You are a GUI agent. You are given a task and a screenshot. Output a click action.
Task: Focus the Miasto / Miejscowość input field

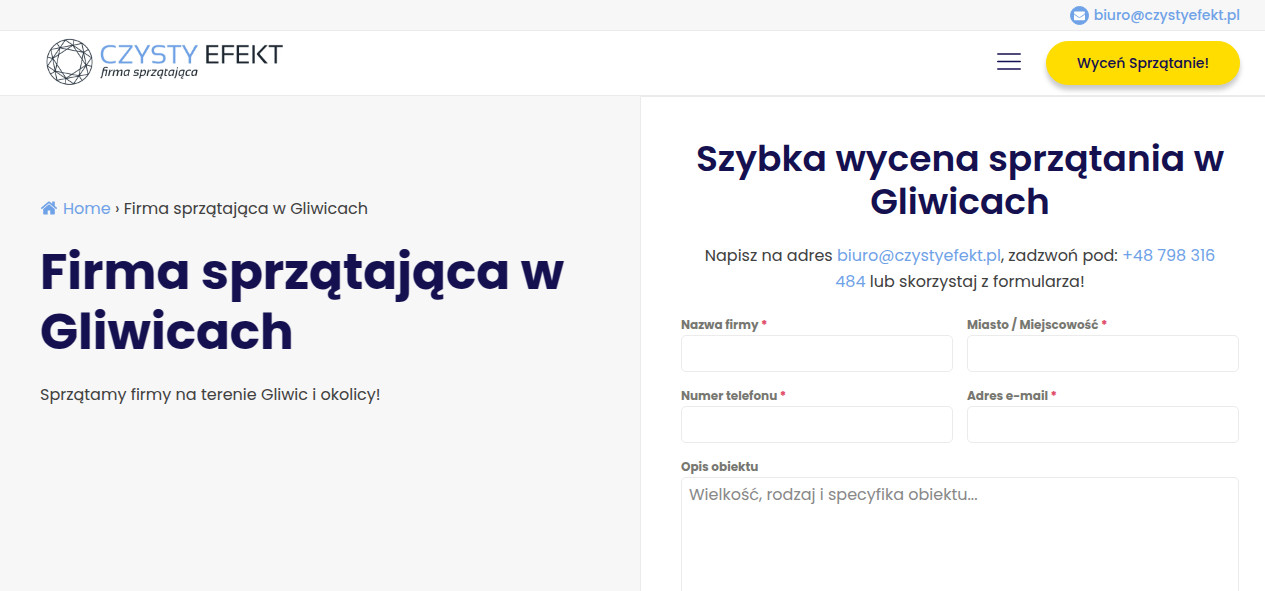pos(1102,354)
